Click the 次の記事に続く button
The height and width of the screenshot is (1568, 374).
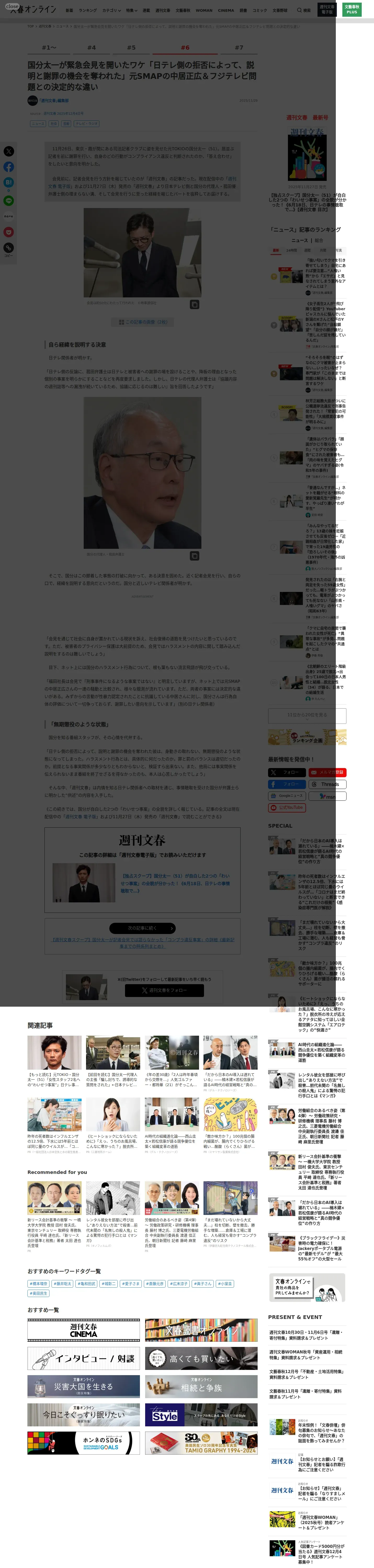point(143,928)
